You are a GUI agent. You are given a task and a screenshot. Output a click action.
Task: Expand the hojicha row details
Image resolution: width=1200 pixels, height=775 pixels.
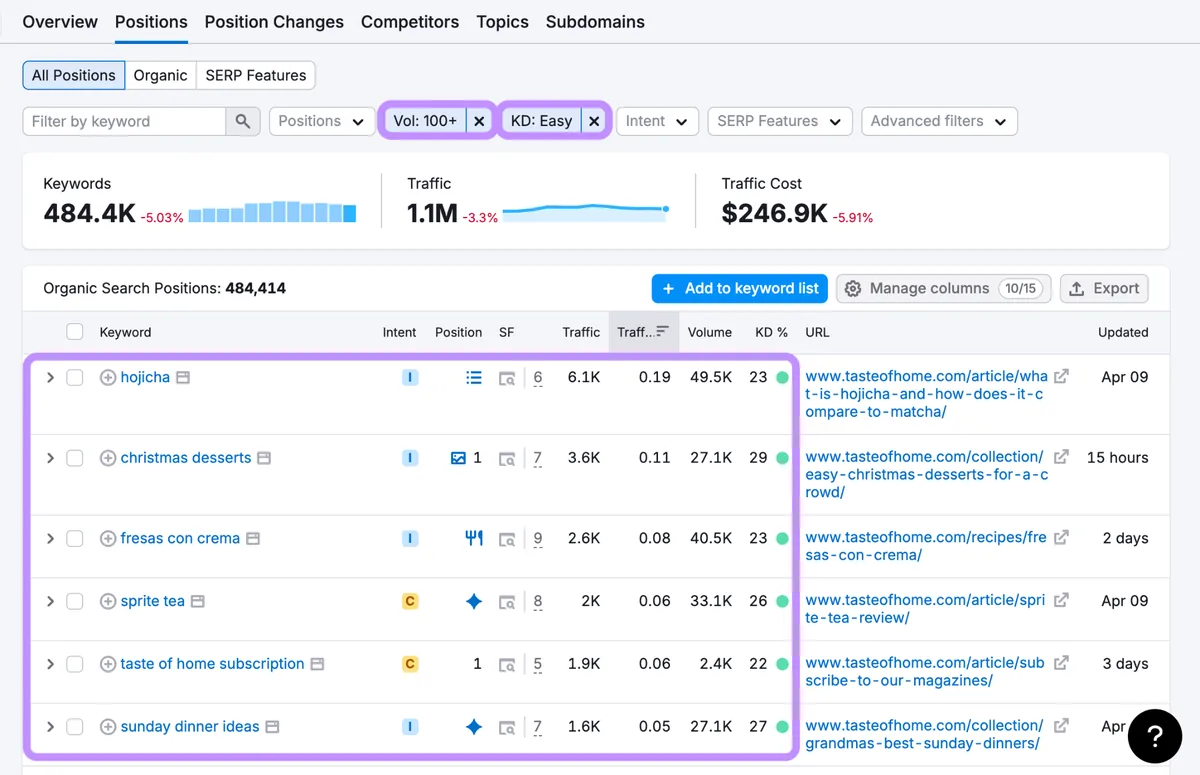(50, 377)
